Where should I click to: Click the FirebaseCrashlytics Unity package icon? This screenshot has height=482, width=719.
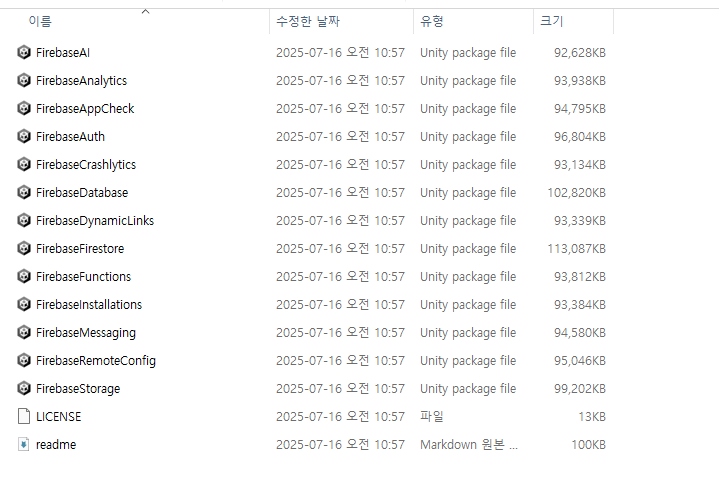[24, 164]
